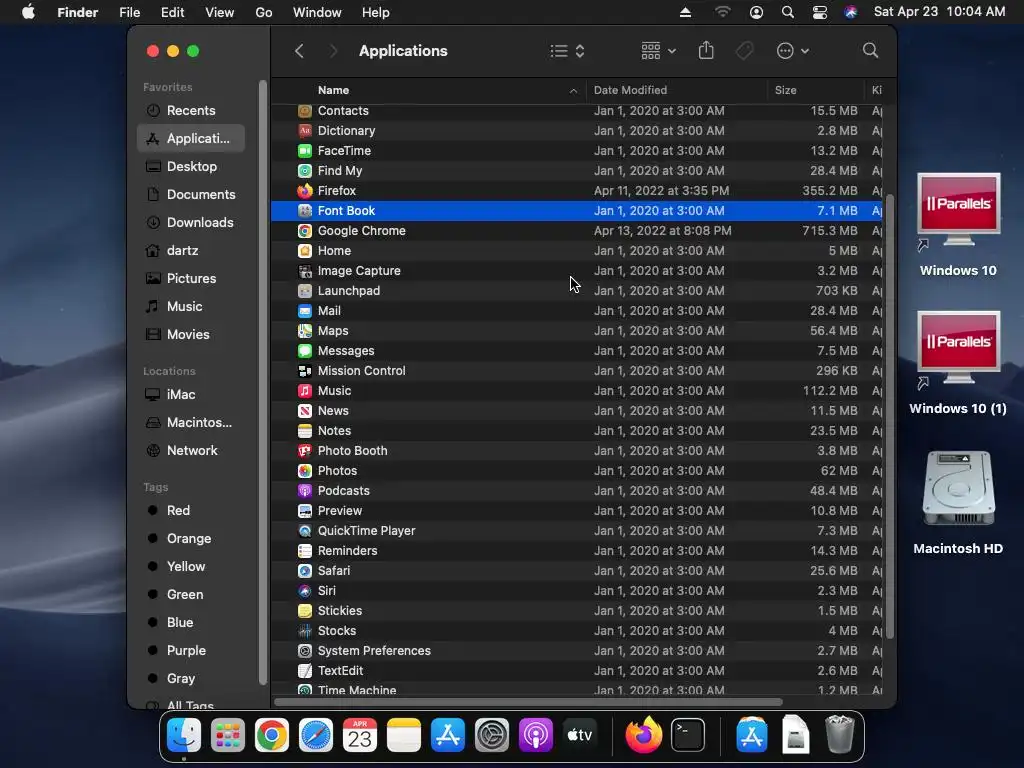Image resolution: width=1024 pixels, height=768 pixels.
Task: Open Spotlight search in the menu bar
Action: (x=788, y=12)
